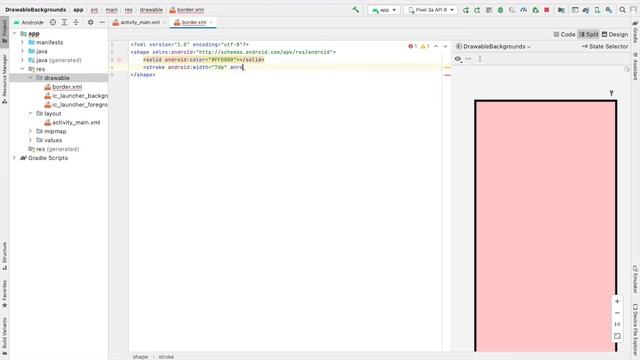Zoom out the drawable preview with minus
This screenshot has width=640, height=360.
617,313
